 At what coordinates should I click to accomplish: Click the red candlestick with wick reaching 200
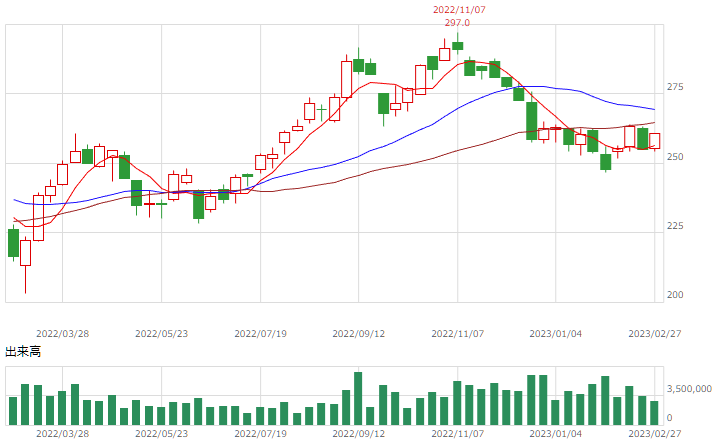25,253
